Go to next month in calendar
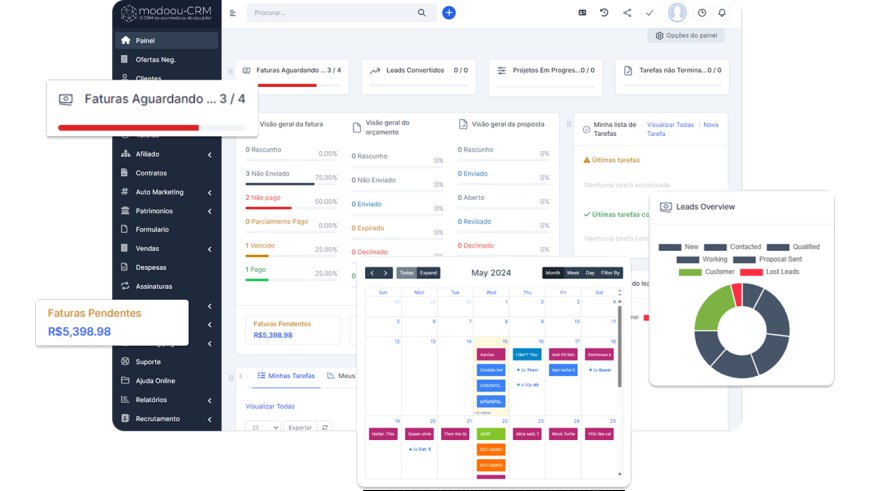 [386, 273]
